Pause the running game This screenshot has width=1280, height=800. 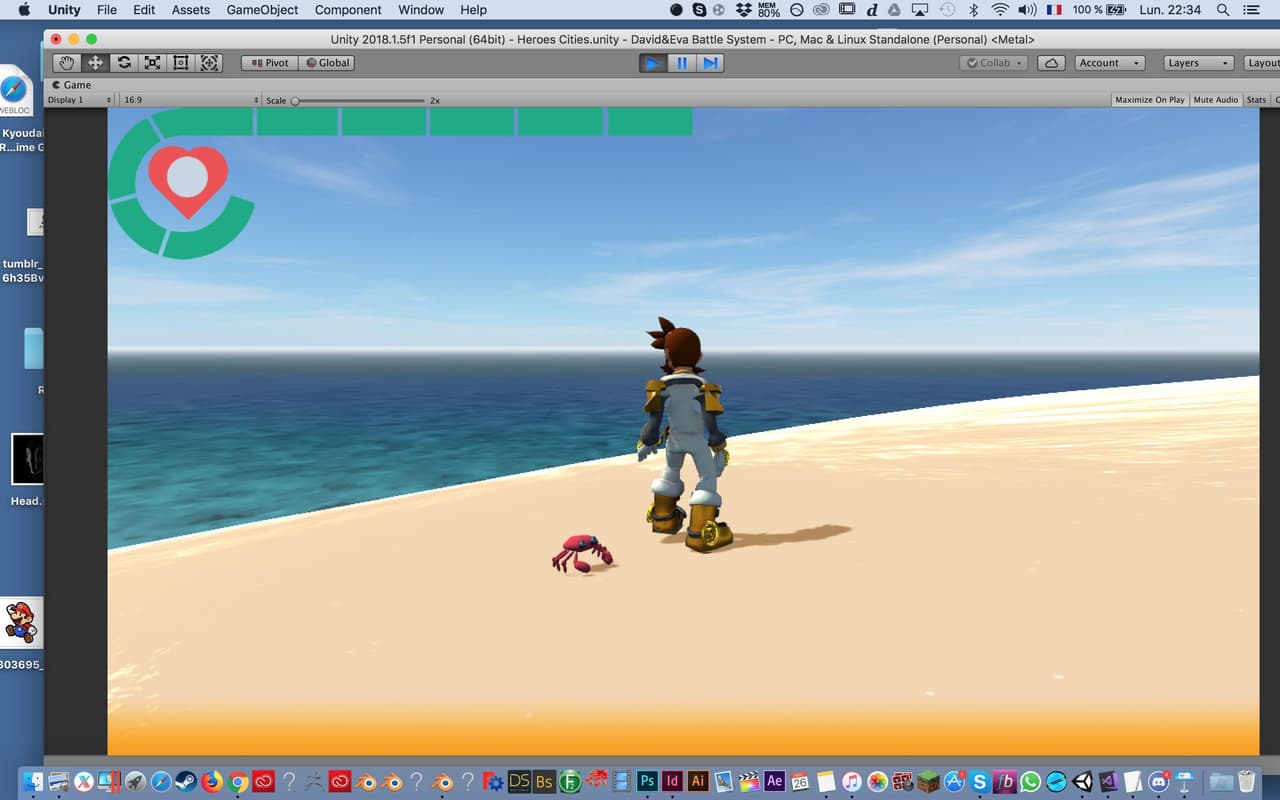point(682,63)
